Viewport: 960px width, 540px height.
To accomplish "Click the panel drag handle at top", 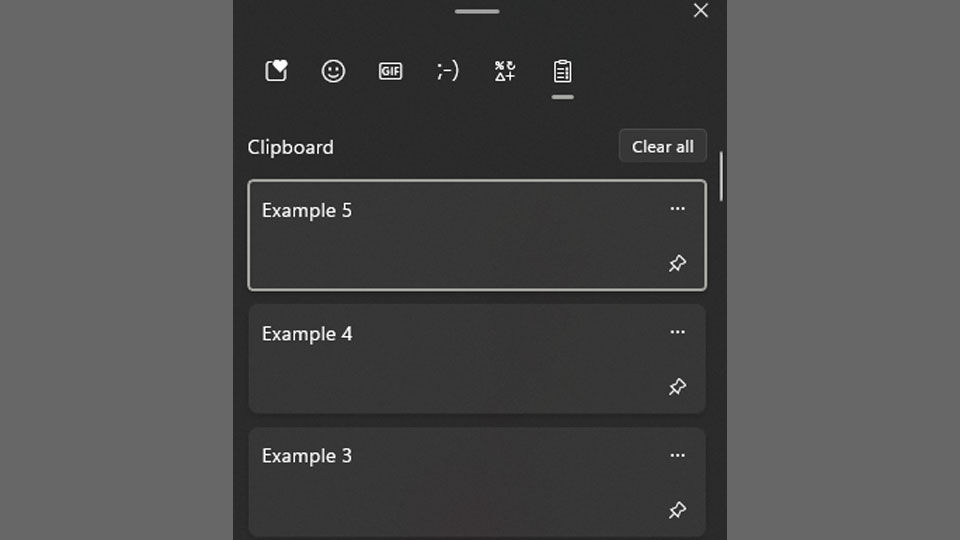I will tap(477, 11).
